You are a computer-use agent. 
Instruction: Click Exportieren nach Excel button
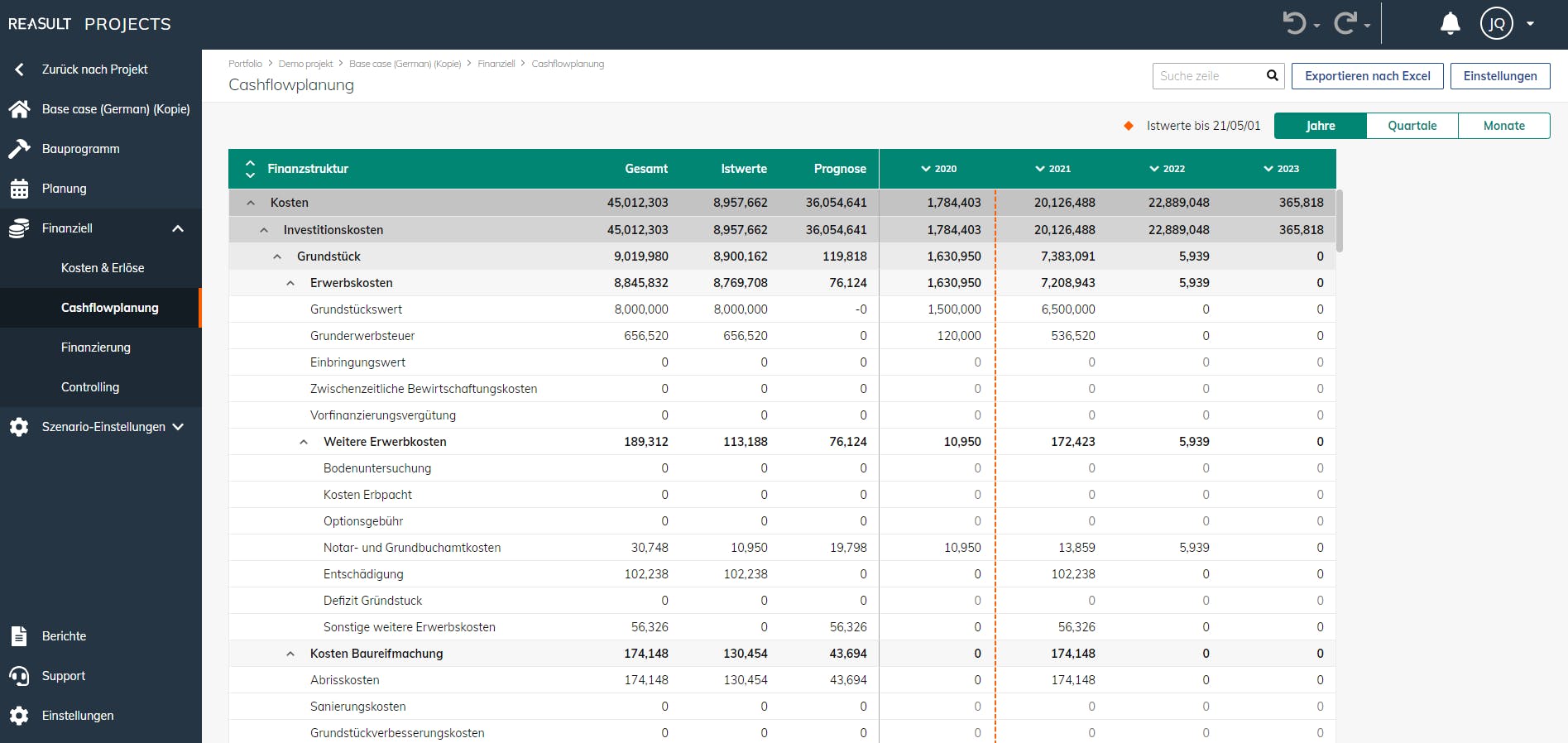pos(1367,76)
